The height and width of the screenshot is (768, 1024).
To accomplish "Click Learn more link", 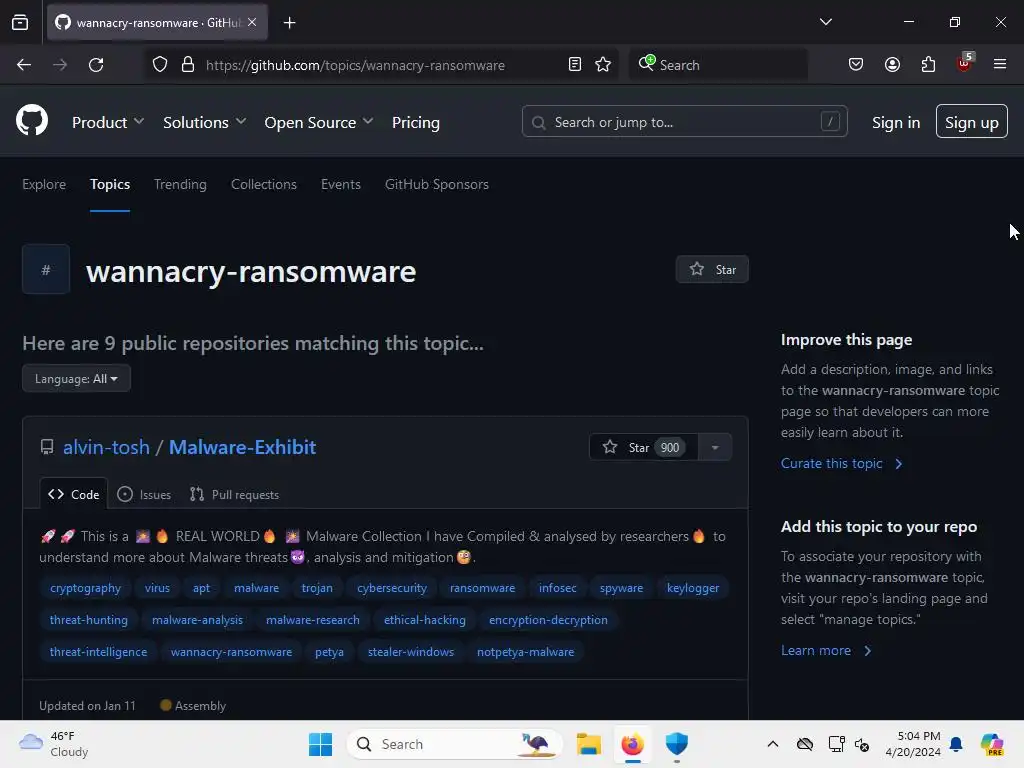I will (826, 650).
